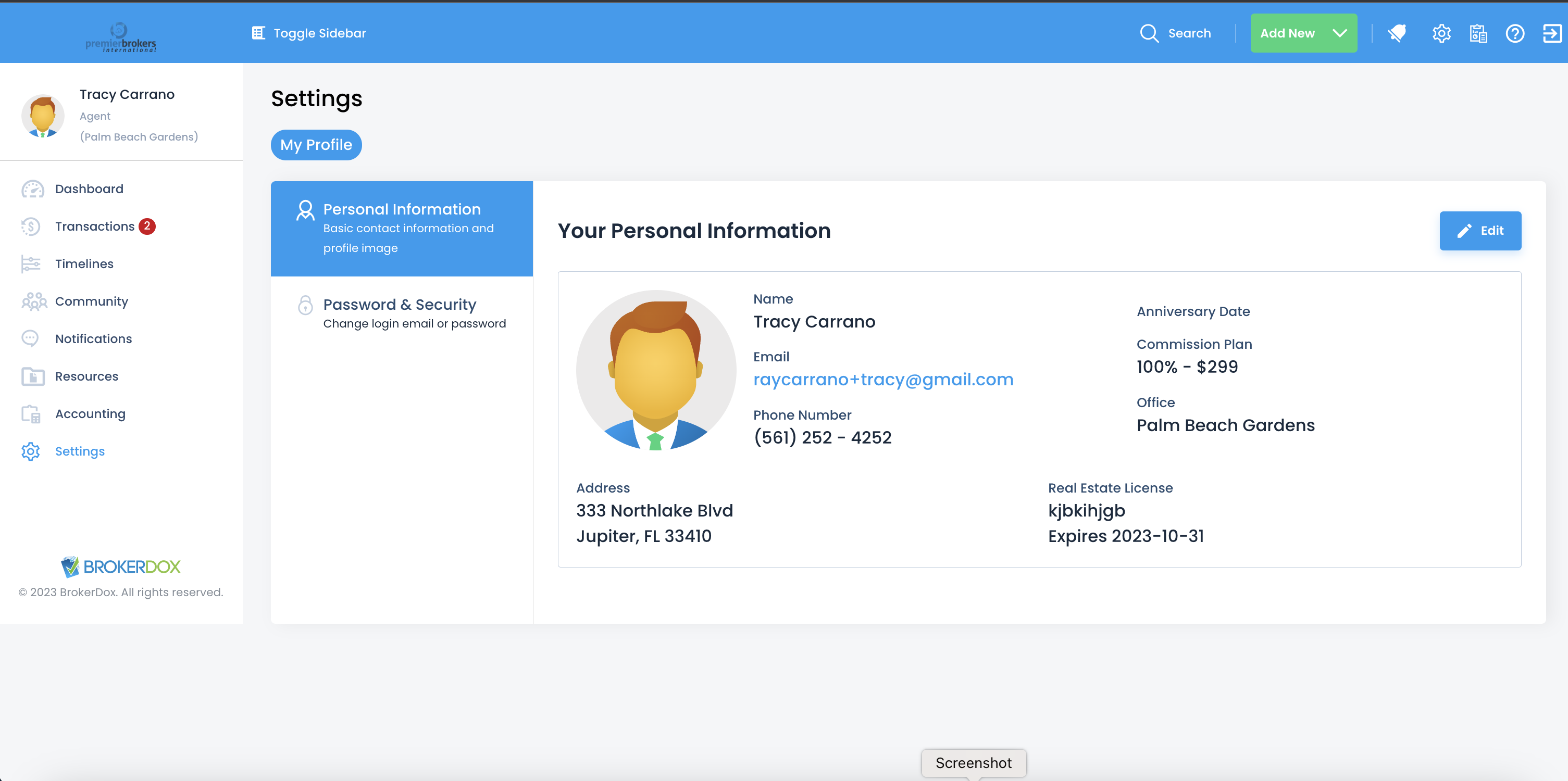Open the header settings gear icon

(x=1441, y=33)
